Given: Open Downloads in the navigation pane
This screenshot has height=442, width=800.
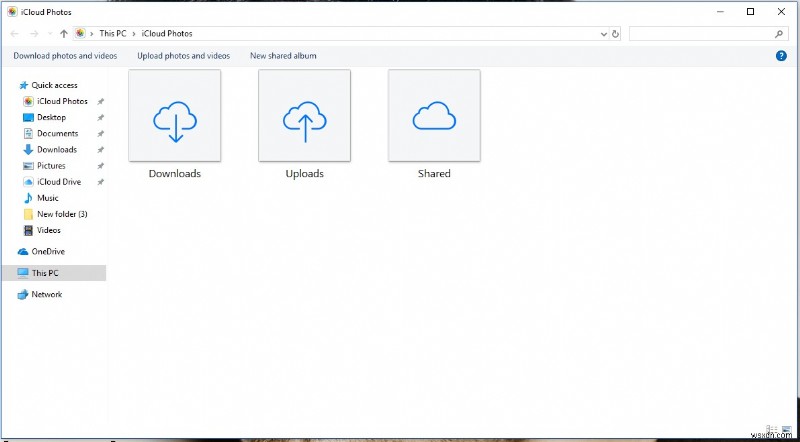Looking at the screenshot, I should (57, 150).
